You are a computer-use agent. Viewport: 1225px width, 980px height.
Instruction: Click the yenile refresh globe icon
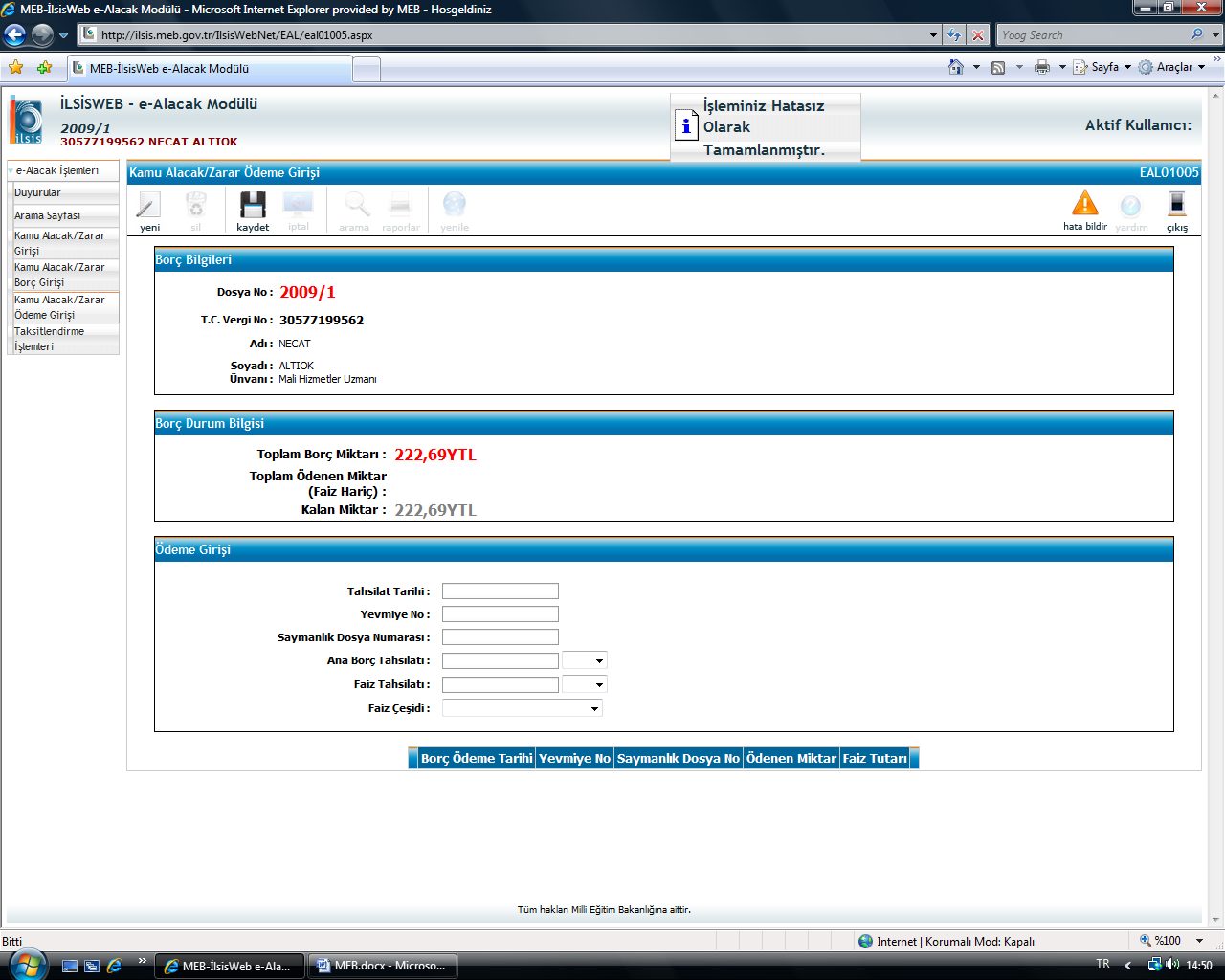pos(455,204)
